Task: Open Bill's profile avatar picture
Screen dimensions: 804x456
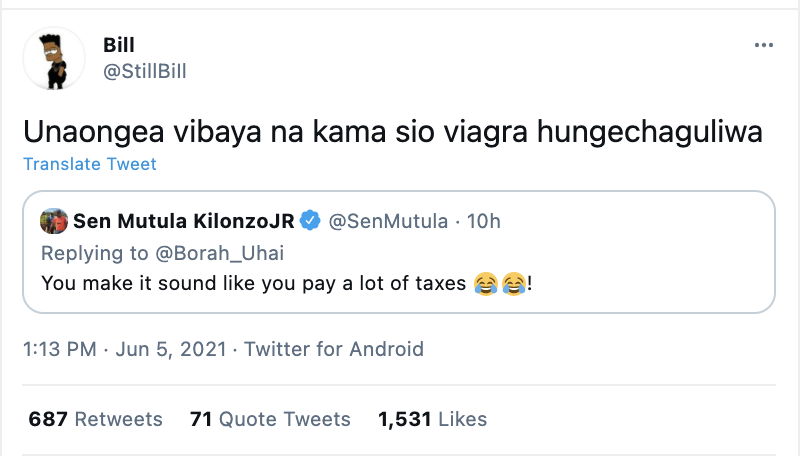Action: [53, 57]
